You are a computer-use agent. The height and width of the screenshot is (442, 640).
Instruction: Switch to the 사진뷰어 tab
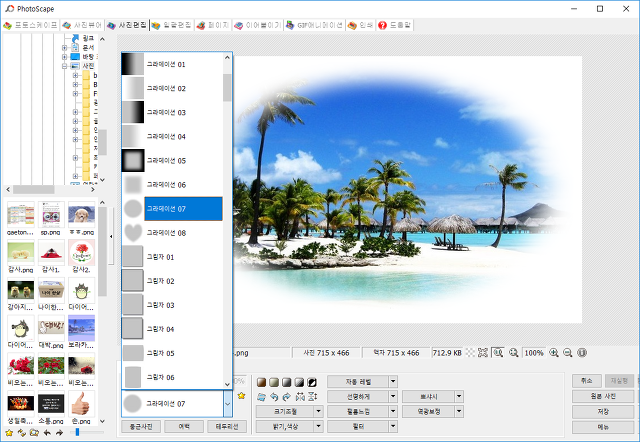(82, 25)
